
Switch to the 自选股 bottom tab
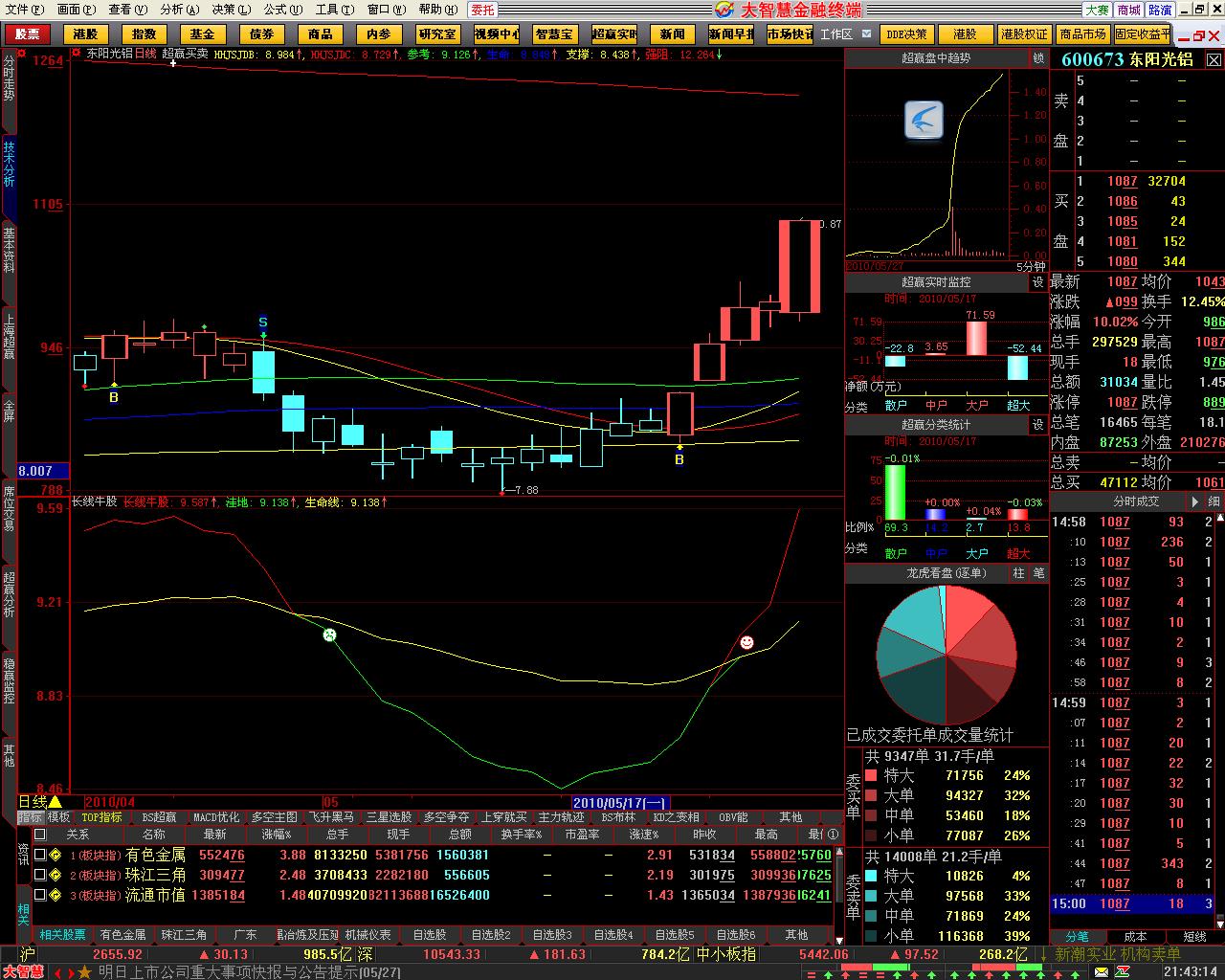coord(430,935)
